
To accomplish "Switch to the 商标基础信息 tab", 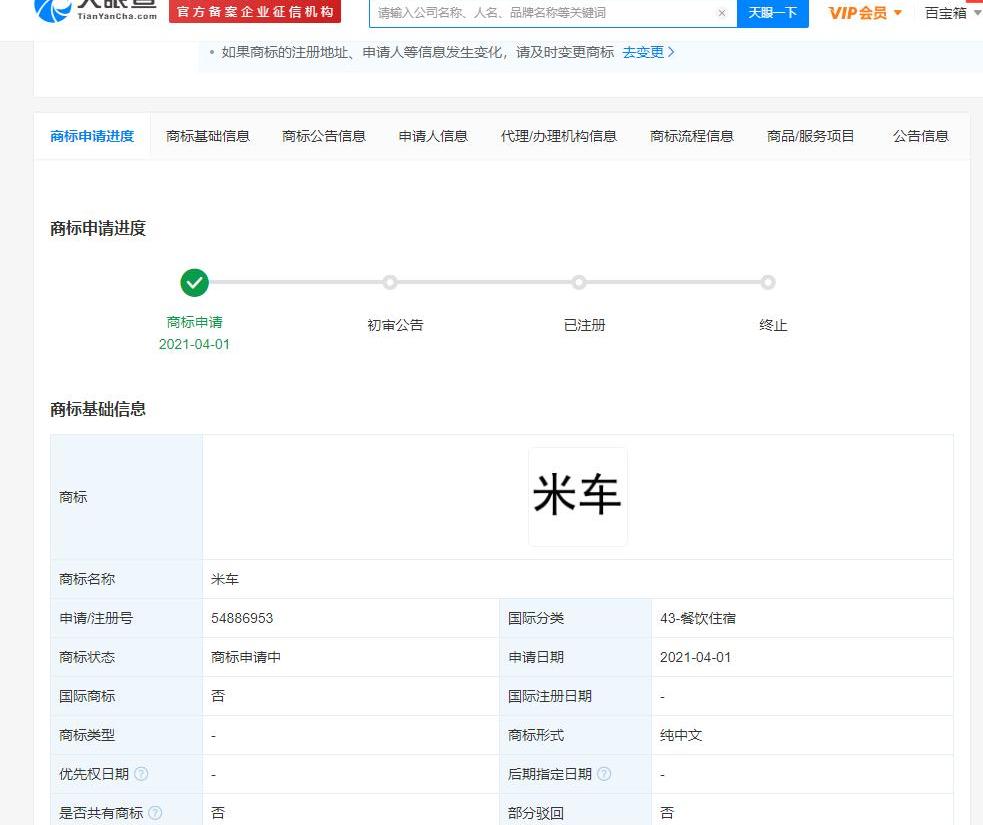I will tap(208, 136).
